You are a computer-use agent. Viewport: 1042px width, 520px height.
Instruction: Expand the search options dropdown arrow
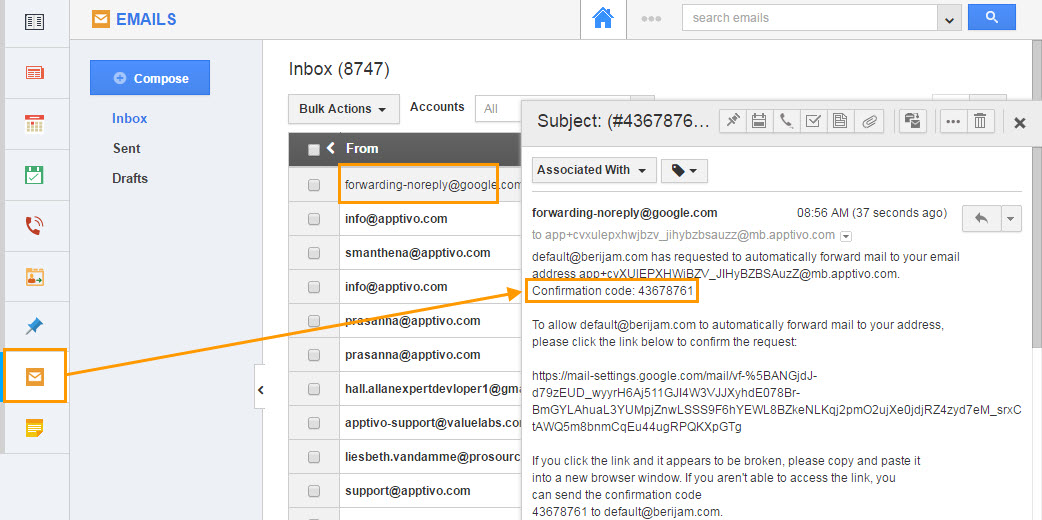point(948,19)
